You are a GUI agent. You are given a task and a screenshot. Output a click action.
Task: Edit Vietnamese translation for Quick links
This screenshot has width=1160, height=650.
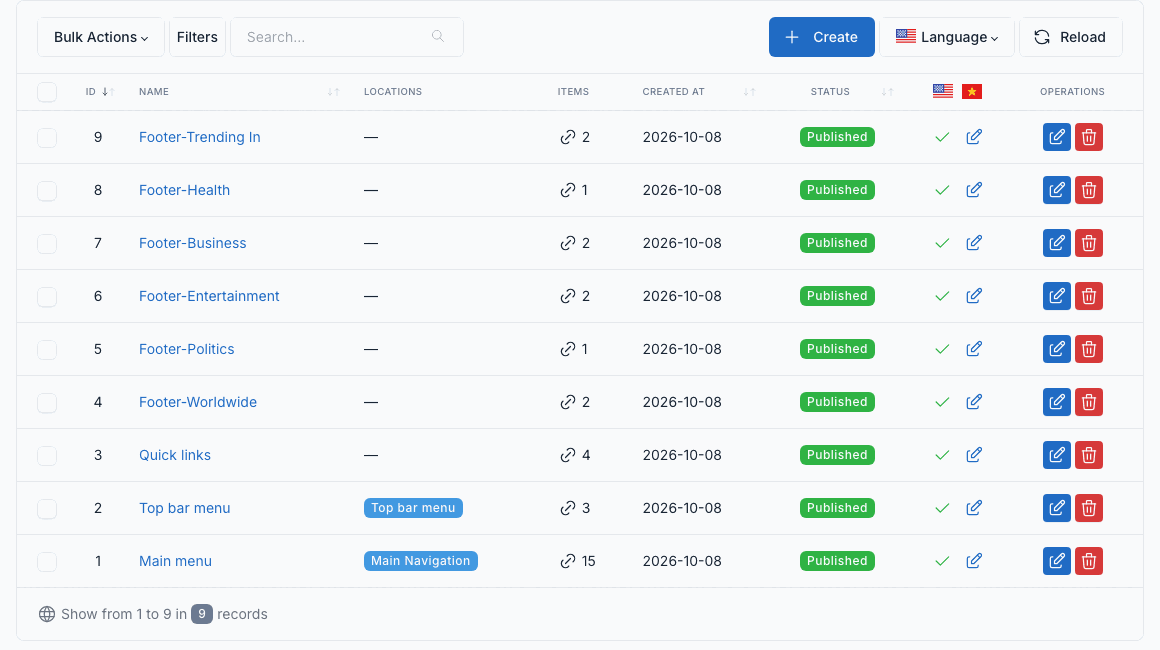coord(974,455)
